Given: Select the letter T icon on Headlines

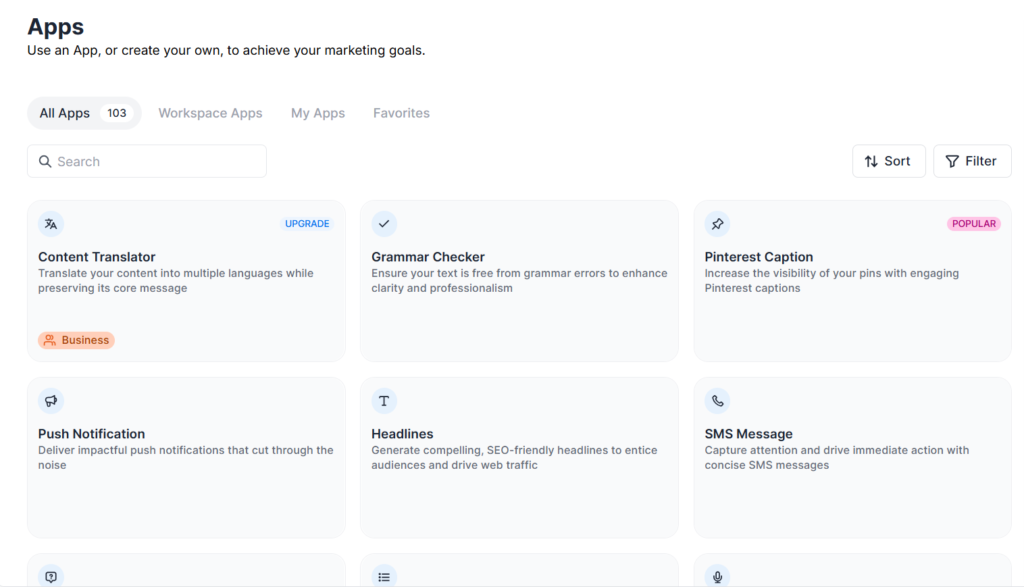Looking at the screenshot, I should tap(384, 400).
